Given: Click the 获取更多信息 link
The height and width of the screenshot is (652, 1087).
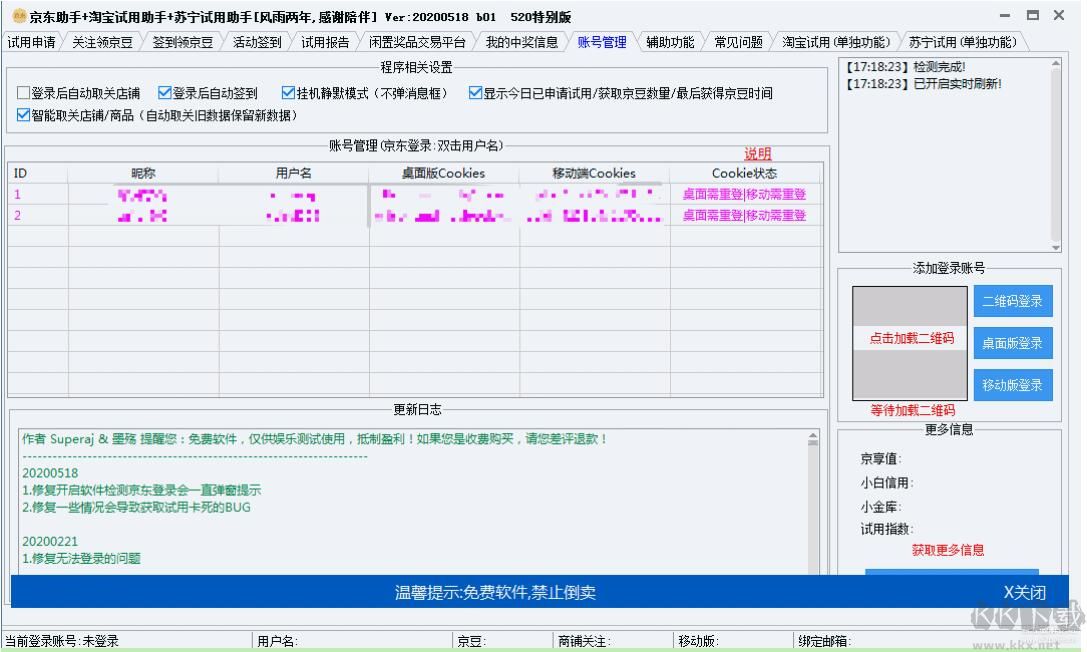Looking at the screenshot, I should [x=950, y=550].
